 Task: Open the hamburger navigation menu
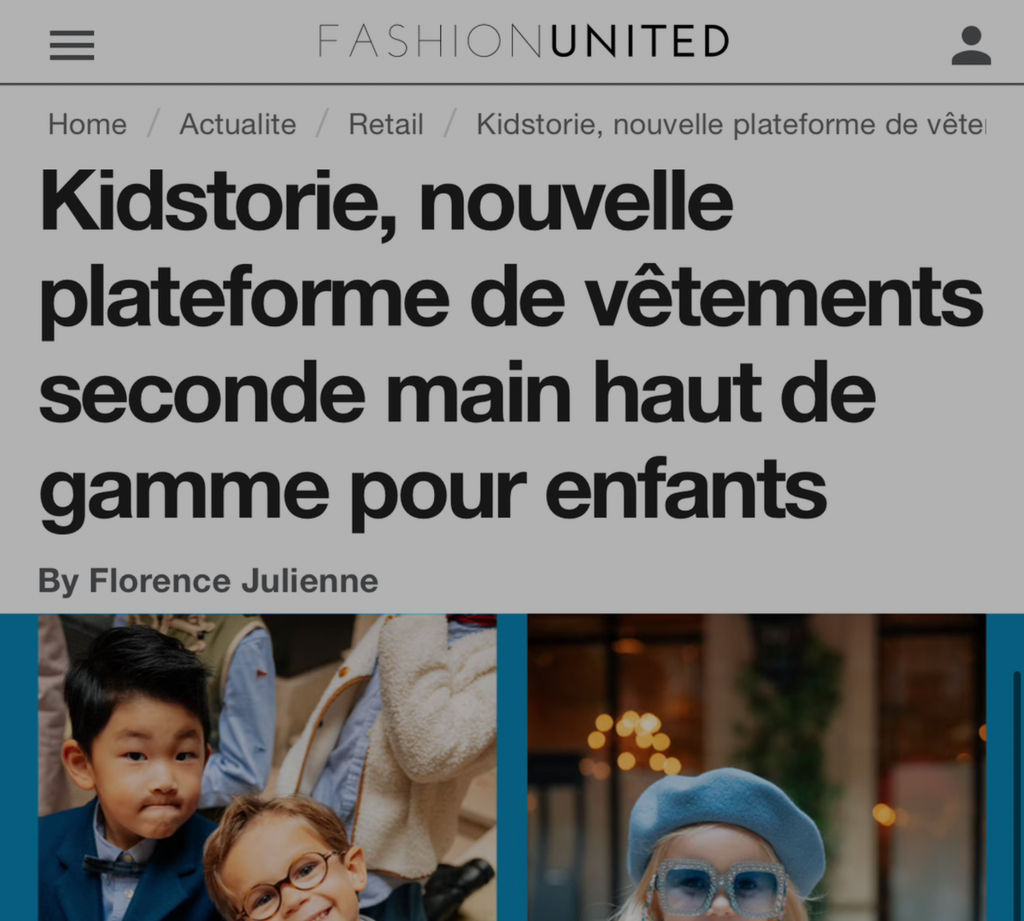click(x=72, y=45)
